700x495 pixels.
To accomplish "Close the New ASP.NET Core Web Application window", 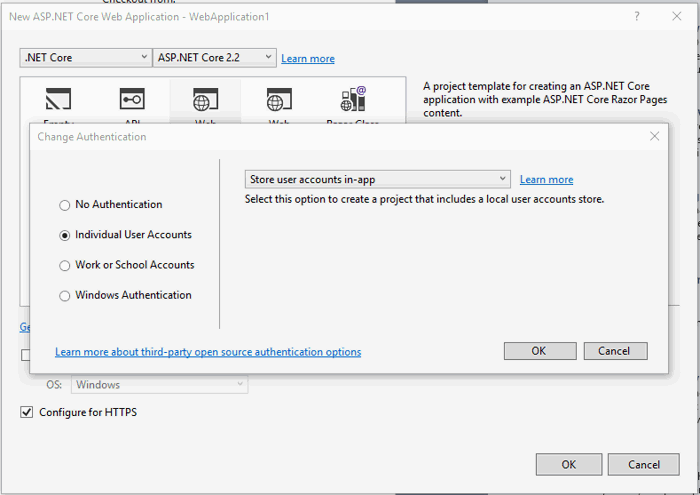I will pos(676,17).
